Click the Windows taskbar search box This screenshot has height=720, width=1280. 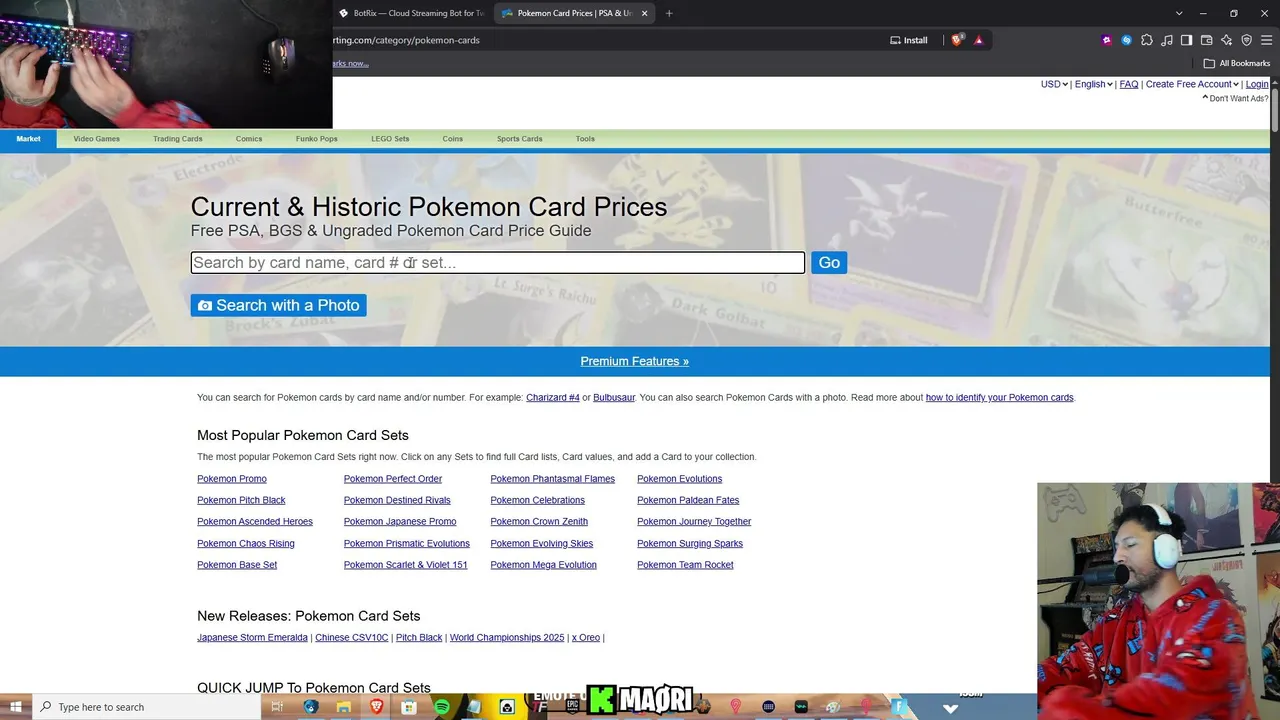click(x=147, y=707)
